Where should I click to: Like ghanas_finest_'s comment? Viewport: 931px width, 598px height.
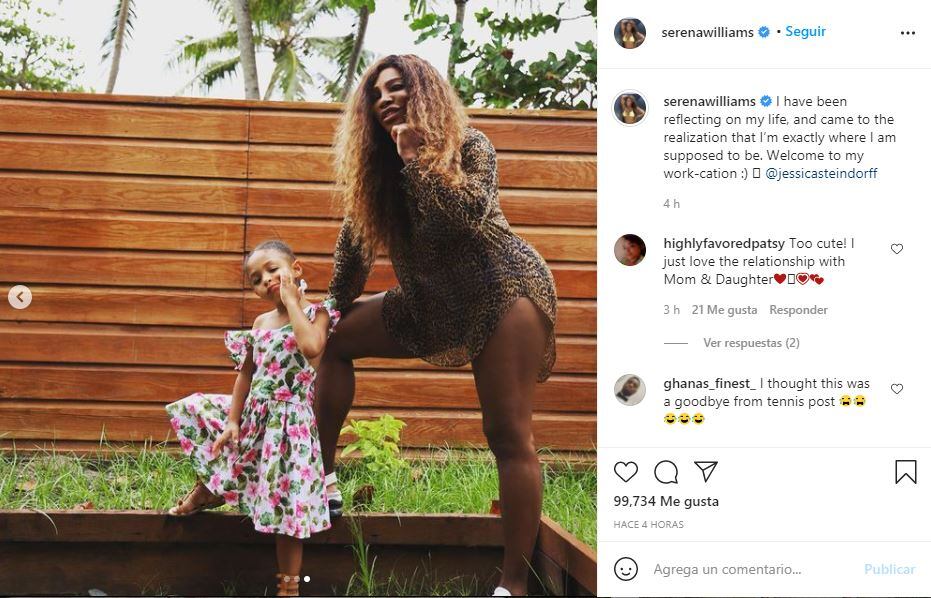897,389
